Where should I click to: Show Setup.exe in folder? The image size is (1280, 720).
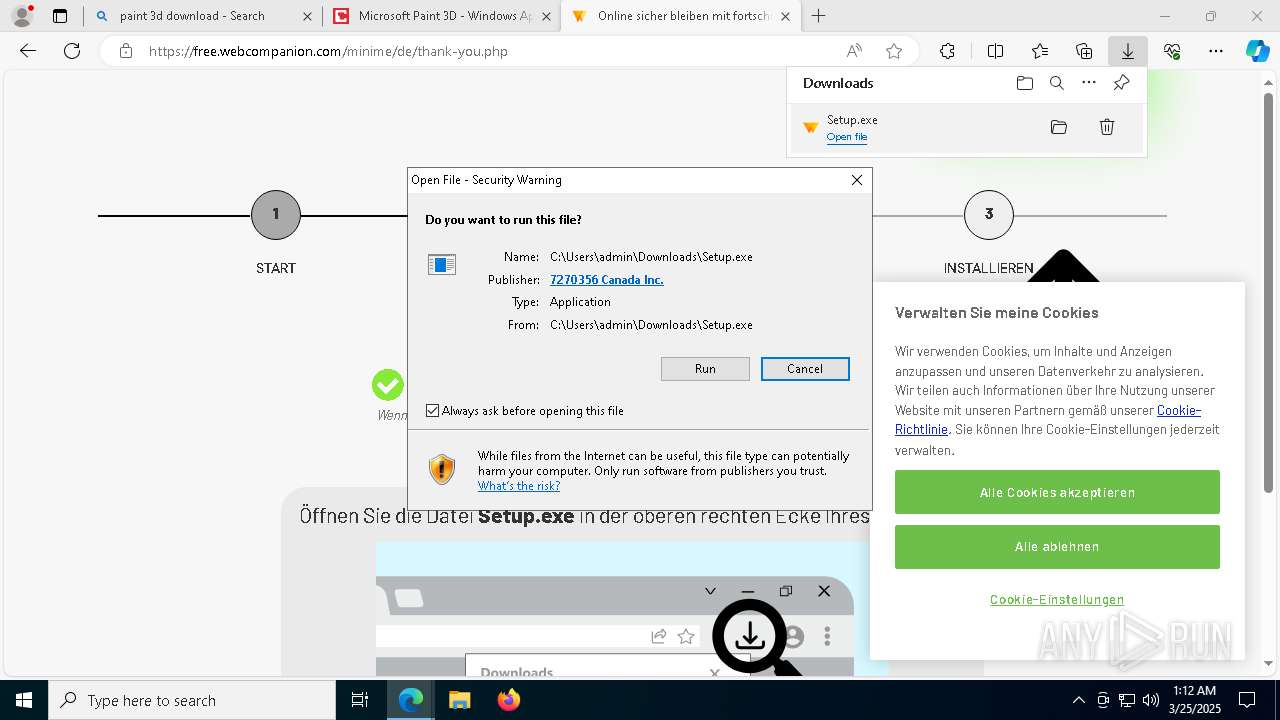point(1059,127)
